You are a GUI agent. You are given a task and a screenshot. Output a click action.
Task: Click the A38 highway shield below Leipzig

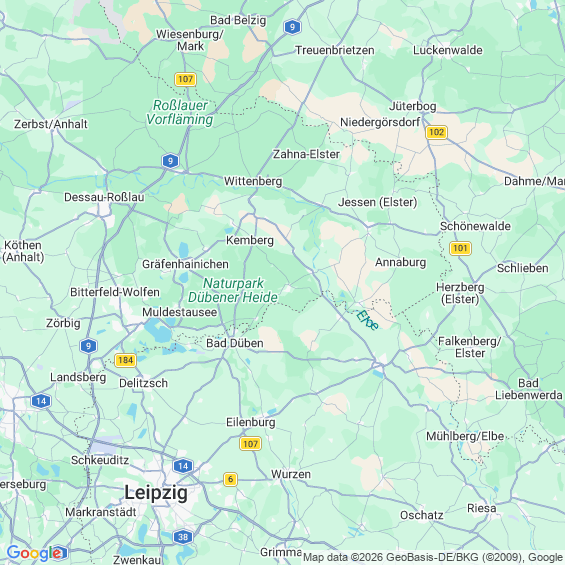point(183,537)
